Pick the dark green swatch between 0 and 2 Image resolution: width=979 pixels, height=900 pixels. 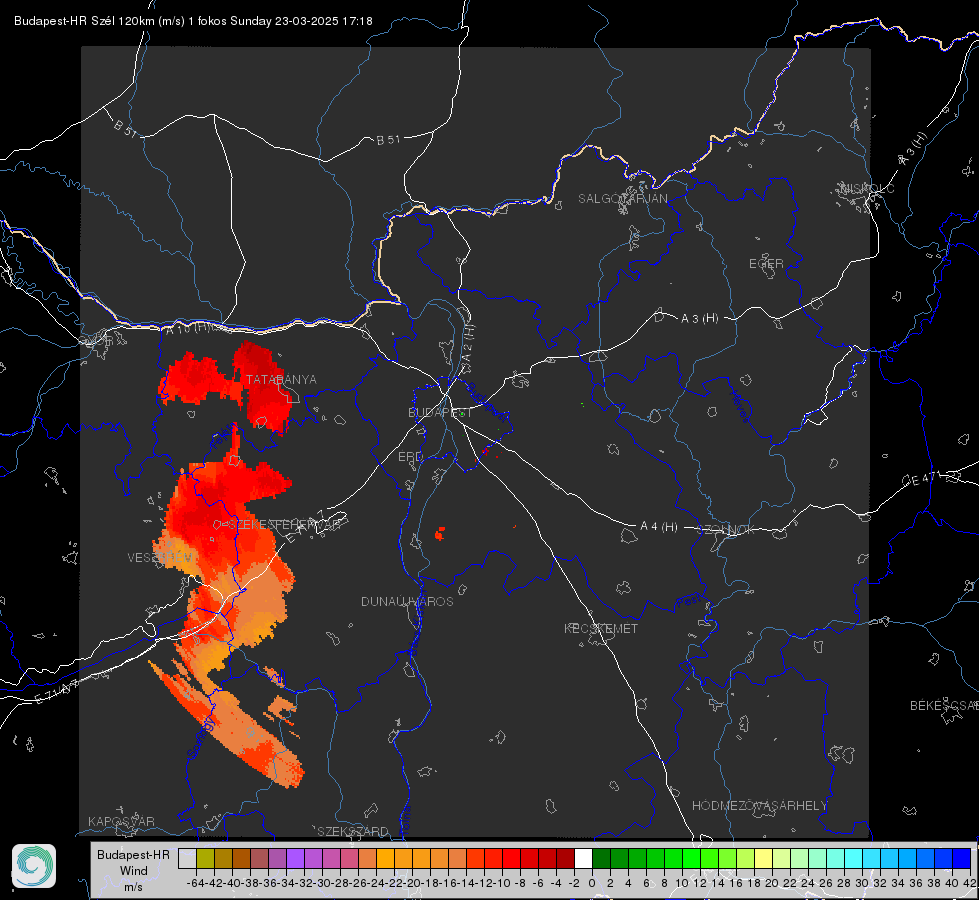click(601, 858)
